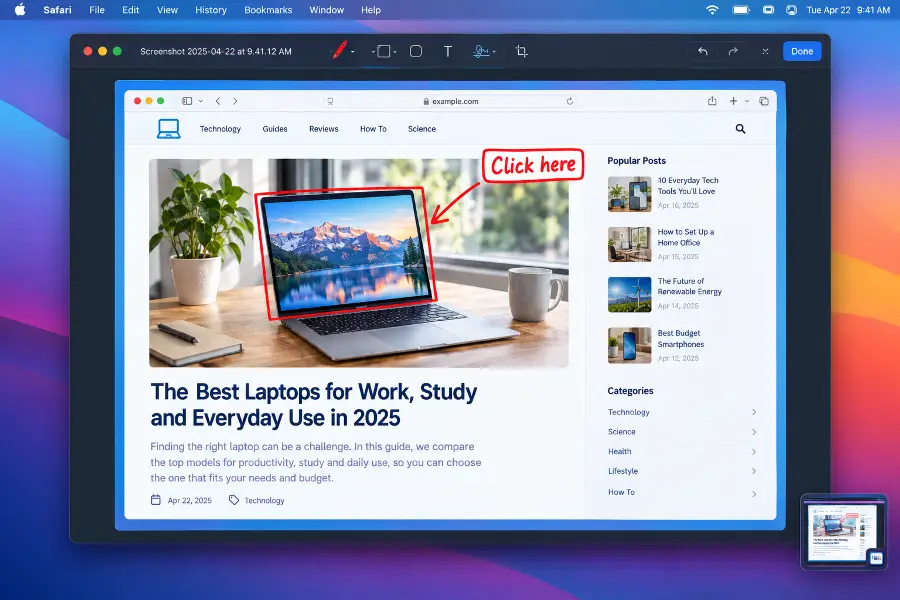The width and height of the screenshot is (900, 600).
Task: Expand the How To category chevron
Action: (x=754, y=493)
